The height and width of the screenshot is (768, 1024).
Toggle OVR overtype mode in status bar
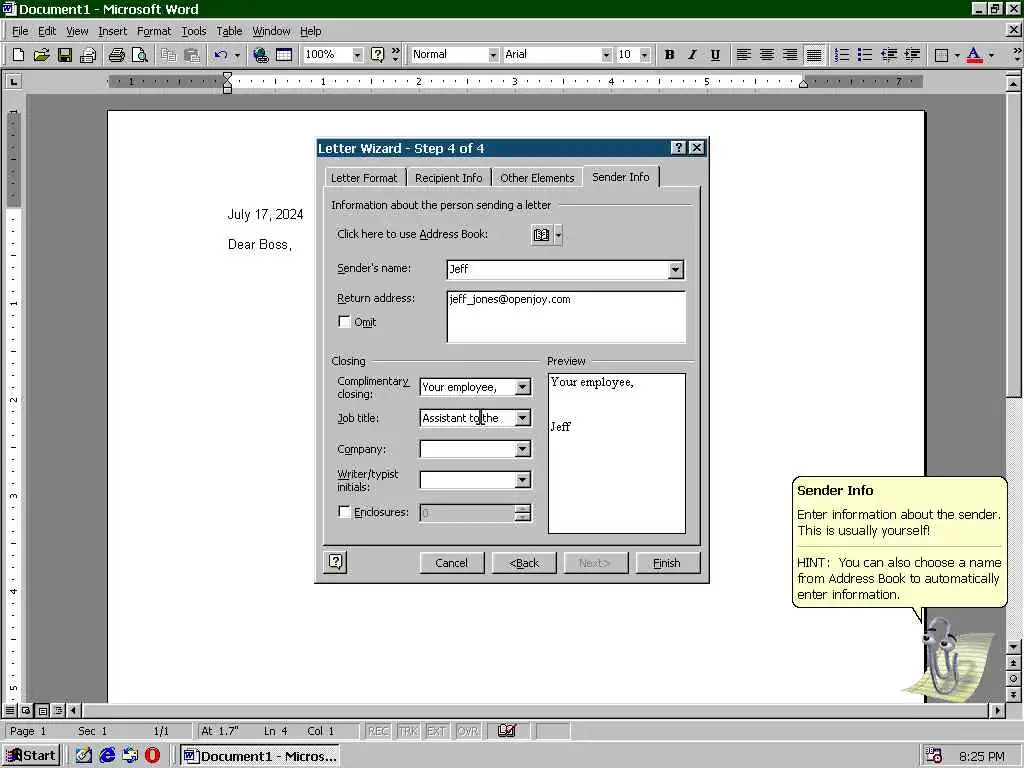tap(468, 731)
